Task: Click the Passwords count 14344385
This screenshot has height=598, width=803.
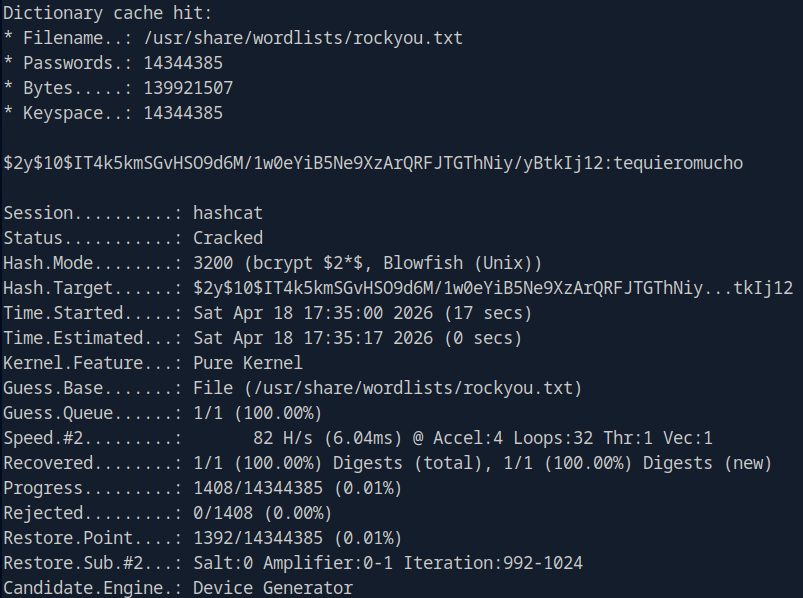Action: pyautogui.click(x=183, y=63)
